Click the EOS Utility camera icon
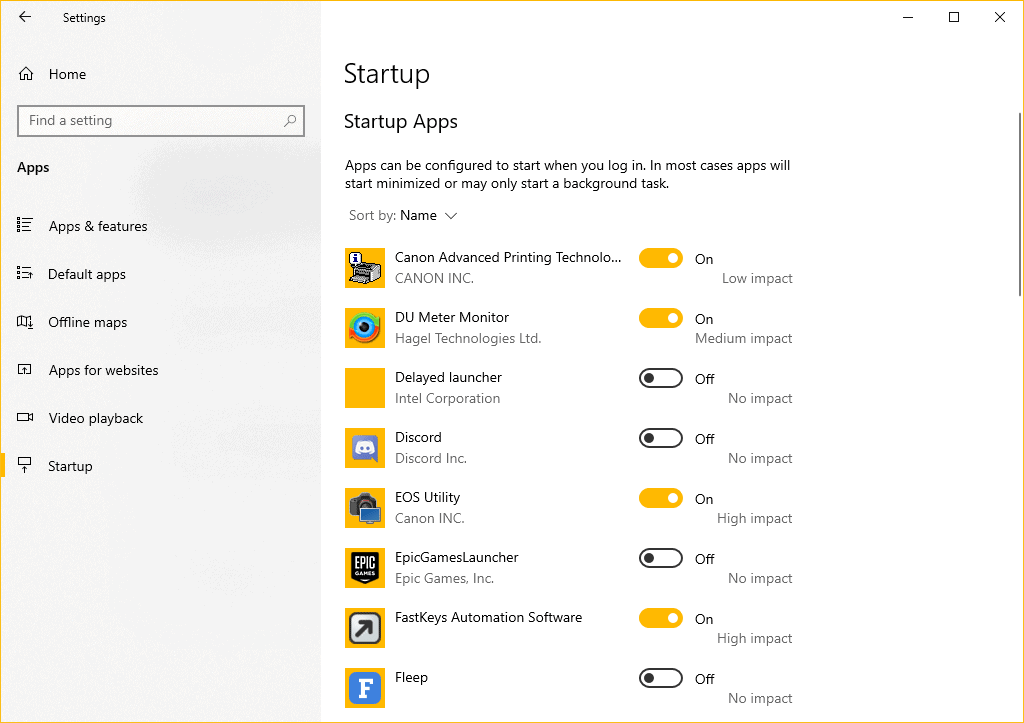This screenshot has height=723, width=1024. click(365, 508)
